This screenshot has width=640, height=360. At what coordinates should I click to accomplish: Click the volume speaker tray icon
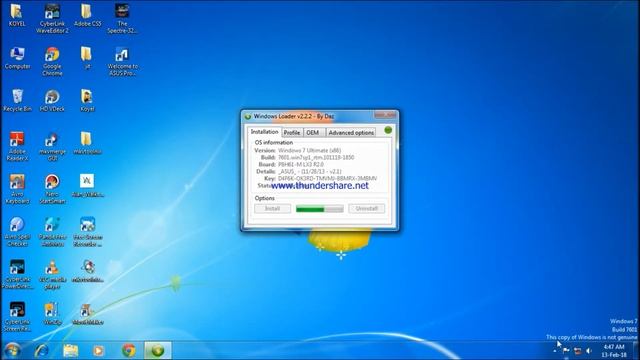[x=589, y=351]
